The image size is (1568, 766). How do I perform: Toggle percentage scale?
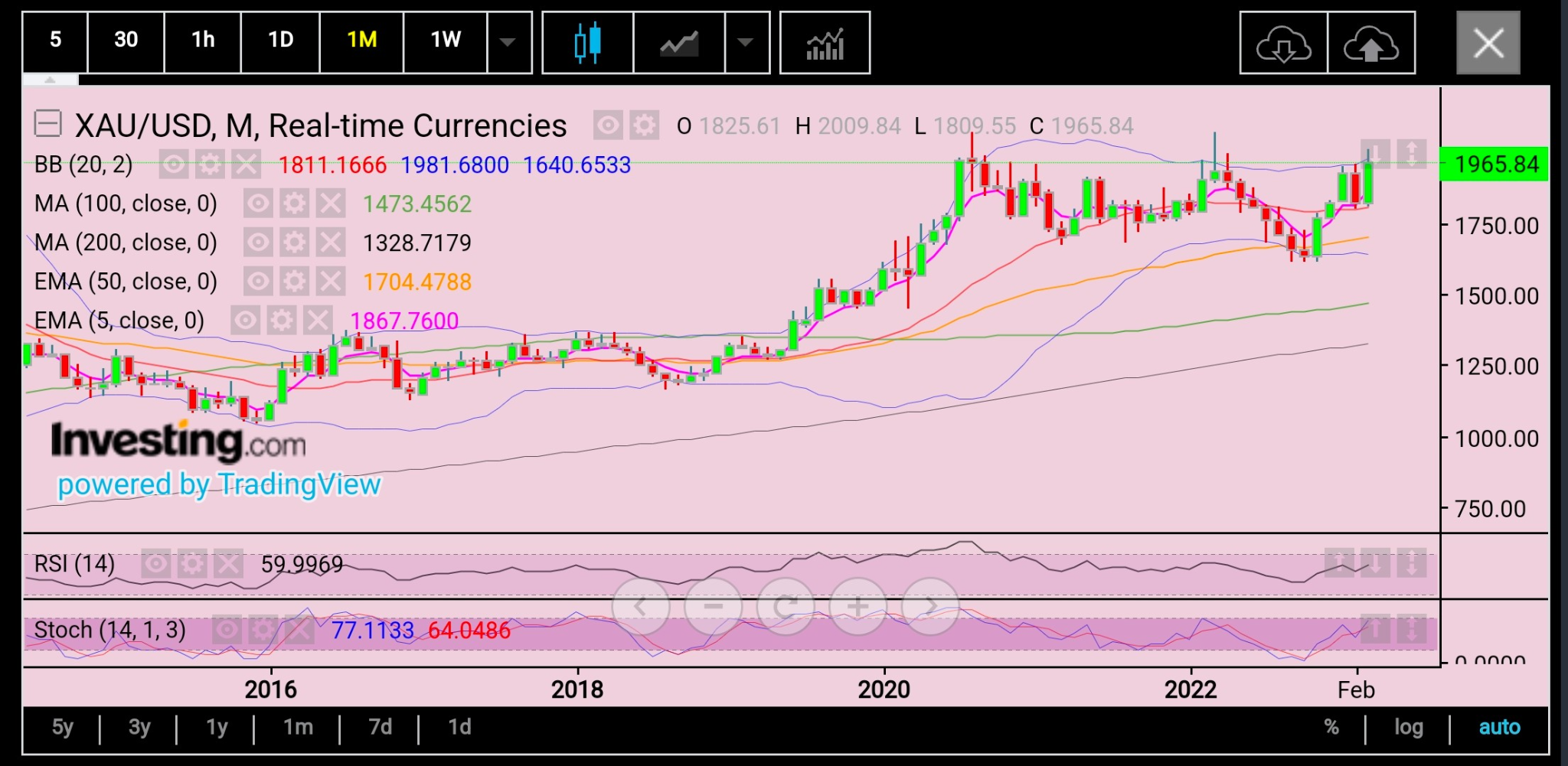(1331, 727)
